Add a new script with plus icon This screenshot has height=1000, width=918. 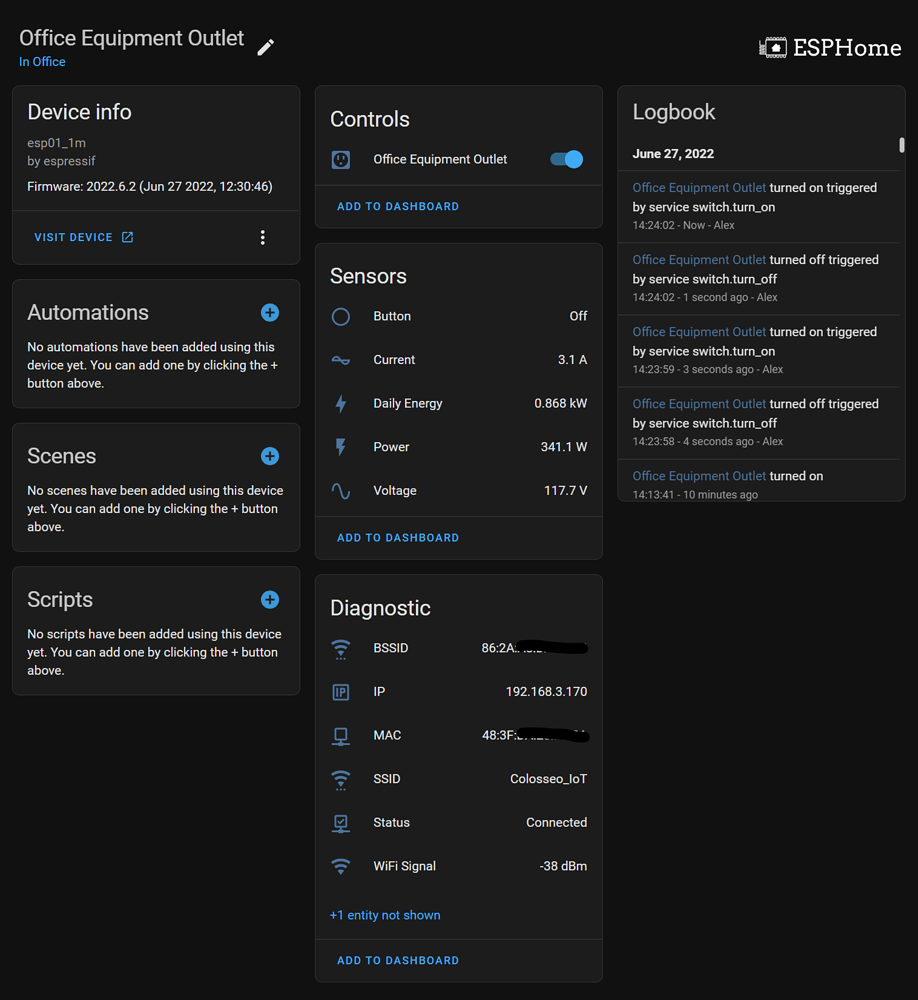point(270,600)
